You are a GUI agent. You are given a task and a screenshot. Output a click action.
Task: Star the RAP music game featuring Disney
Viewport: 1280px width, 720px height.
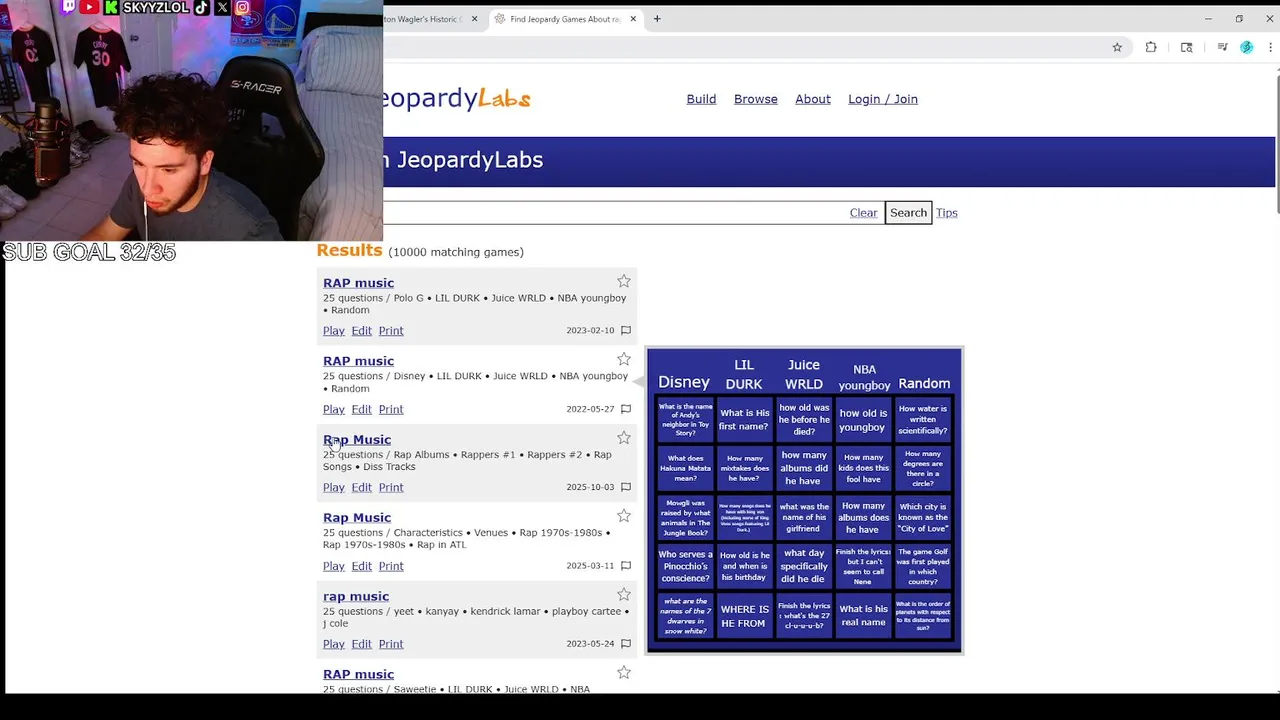pos(624,359)
